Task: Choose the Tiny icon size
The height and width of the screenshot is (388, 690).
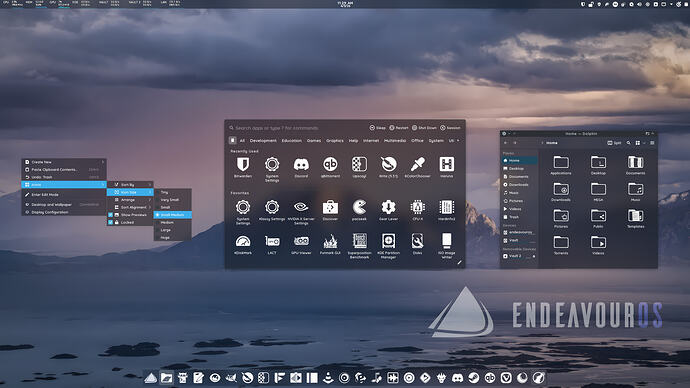Action: click(172, 192)
